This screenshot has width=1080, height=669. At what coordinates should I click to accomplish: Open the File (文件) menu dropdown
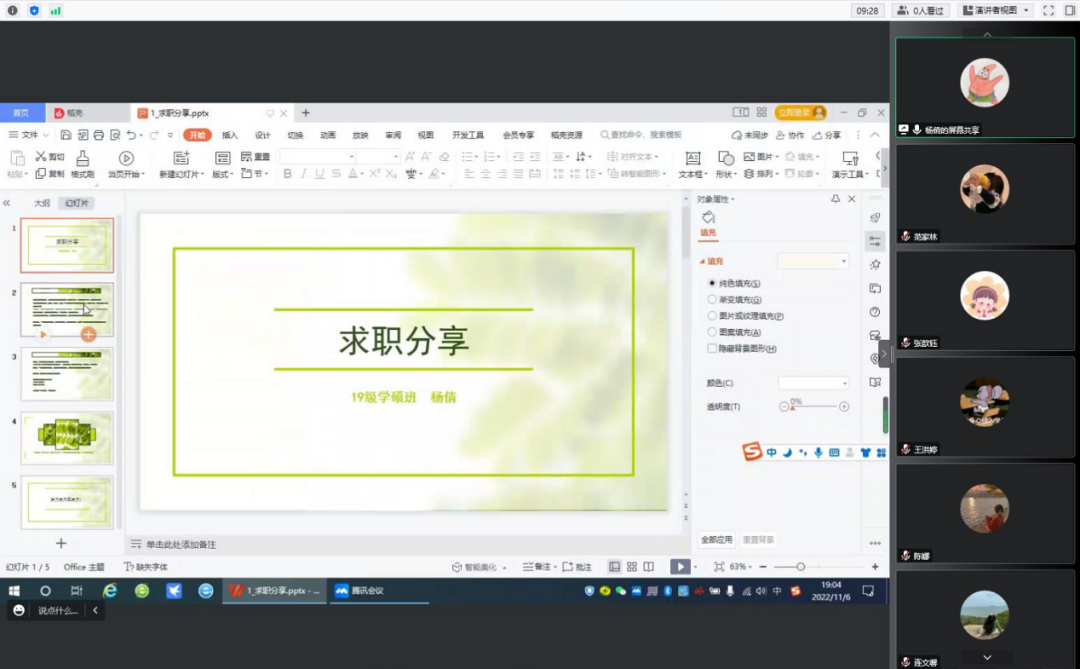pyautogui.click(x=30, y=135)
